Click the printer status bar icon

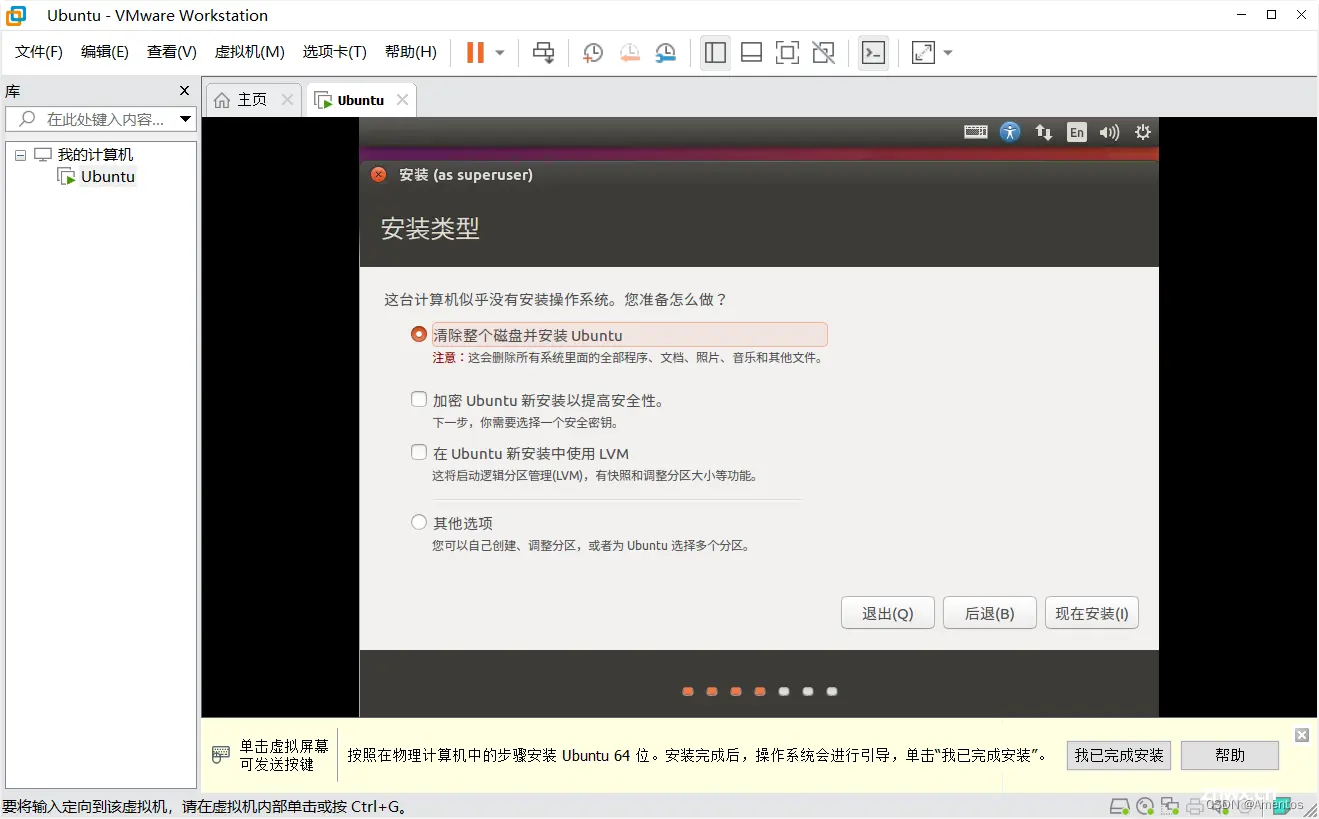1195,806
